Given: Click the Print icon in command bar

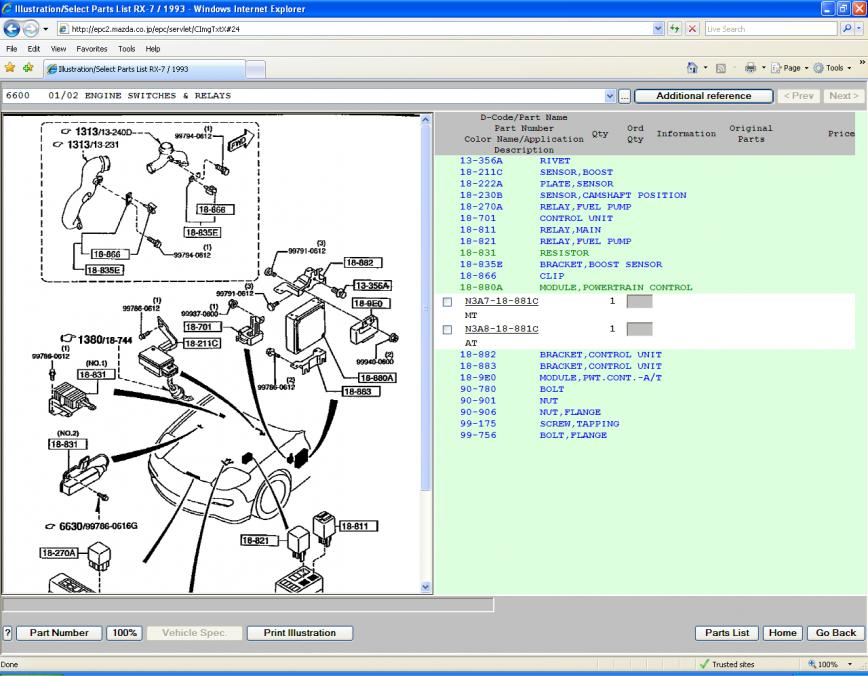Looking at the screenshot, I should (x=750, y=68).
